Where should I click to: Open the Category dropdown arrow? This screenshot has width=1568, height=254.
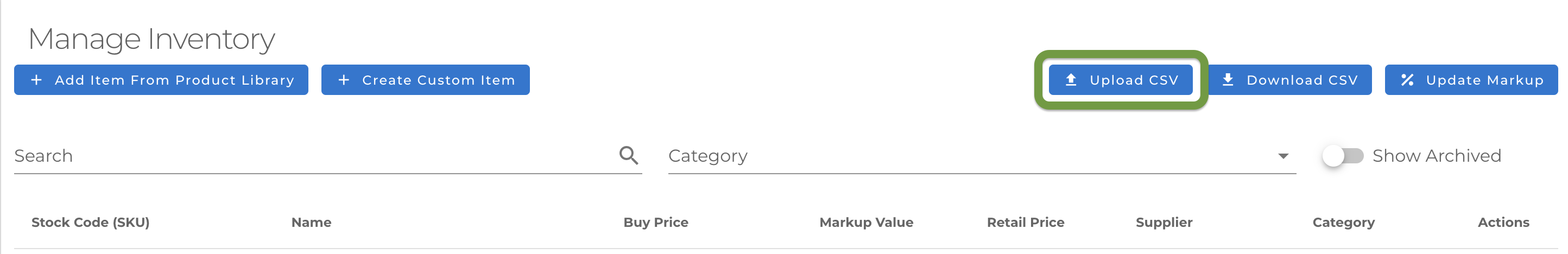click(x=1283, y=156)
